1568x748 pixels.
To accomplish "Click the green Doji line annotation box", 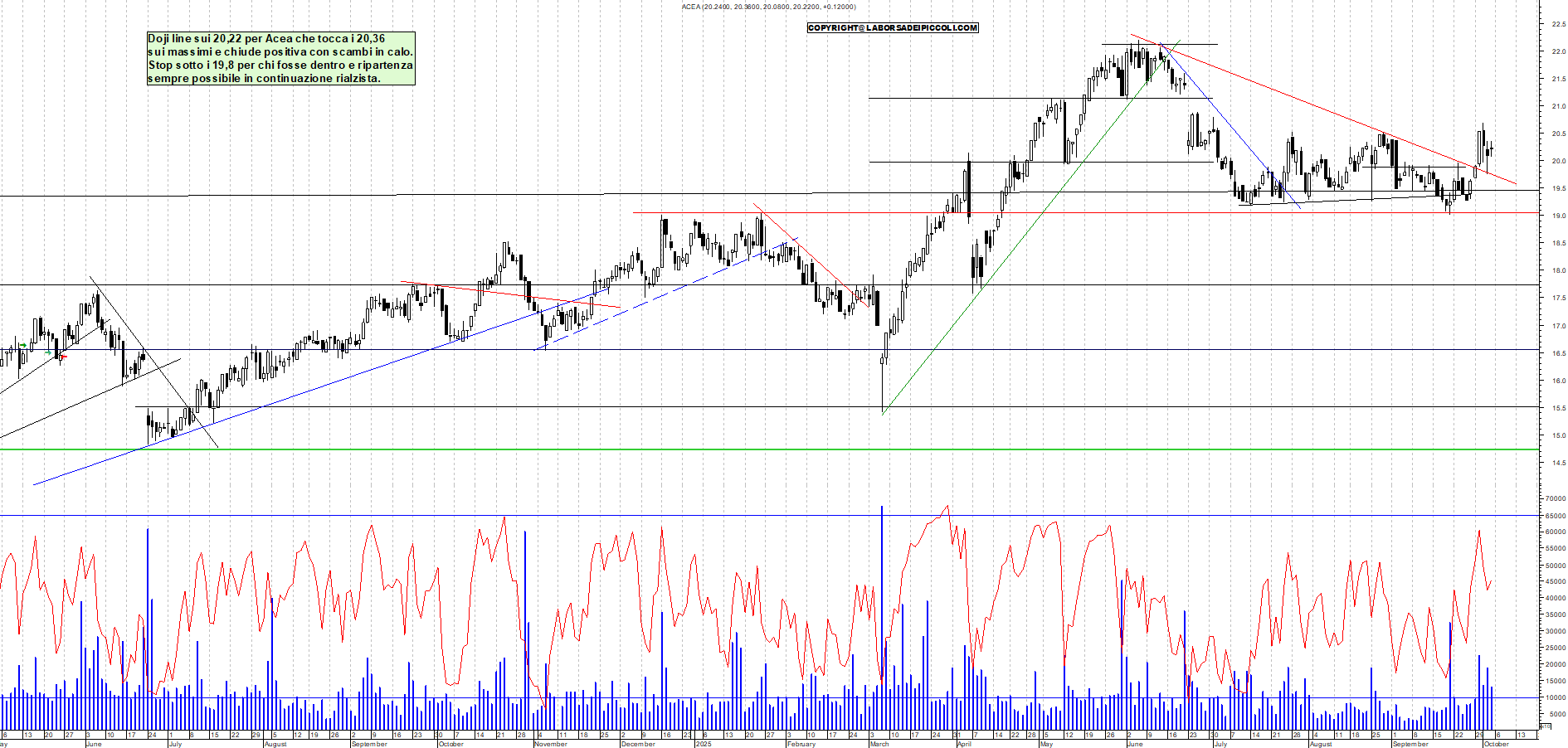I will coord(280,58).
